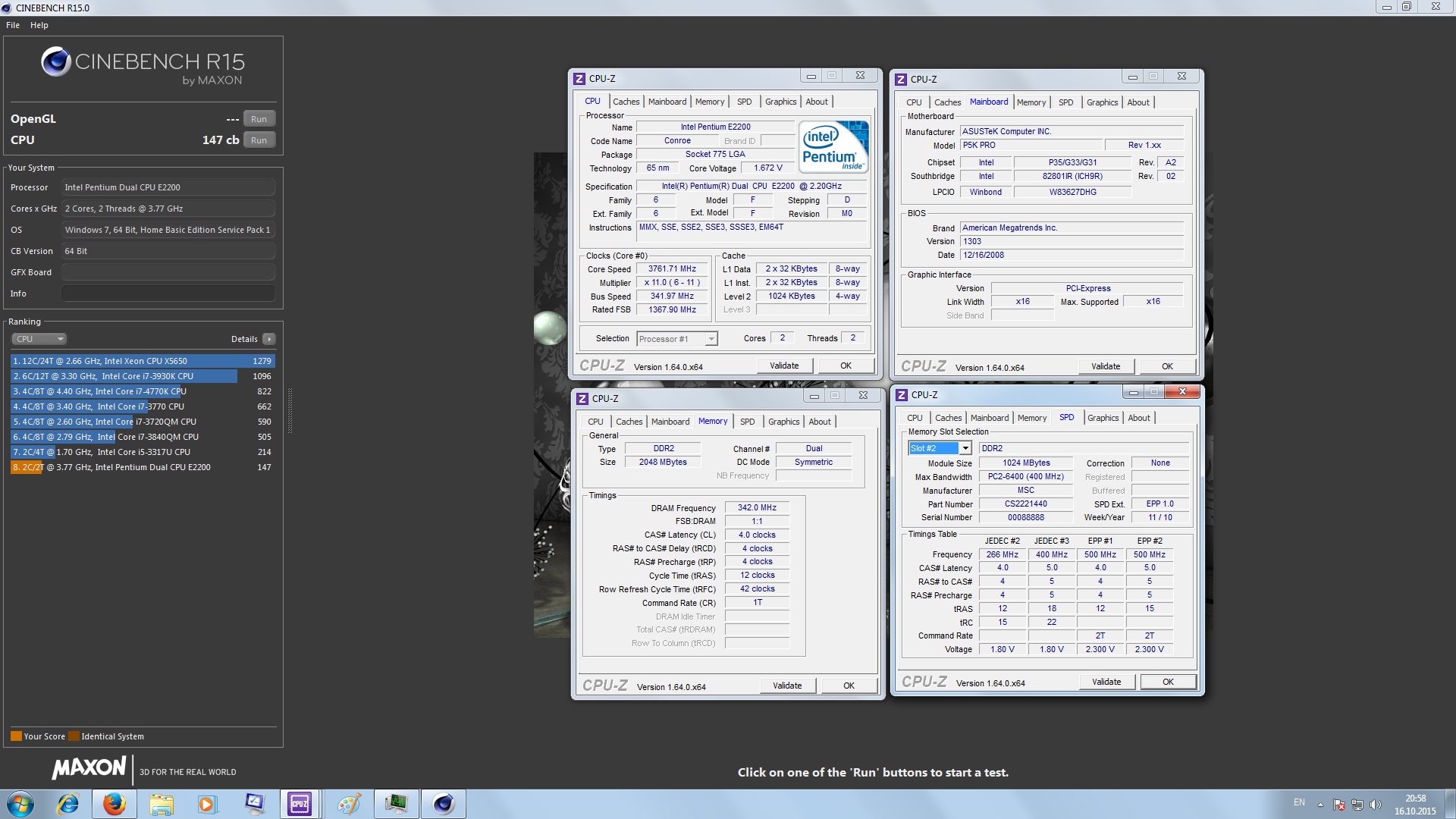
Task: Click the system monitor chip icon in taskbar
Action: (396, 804)
